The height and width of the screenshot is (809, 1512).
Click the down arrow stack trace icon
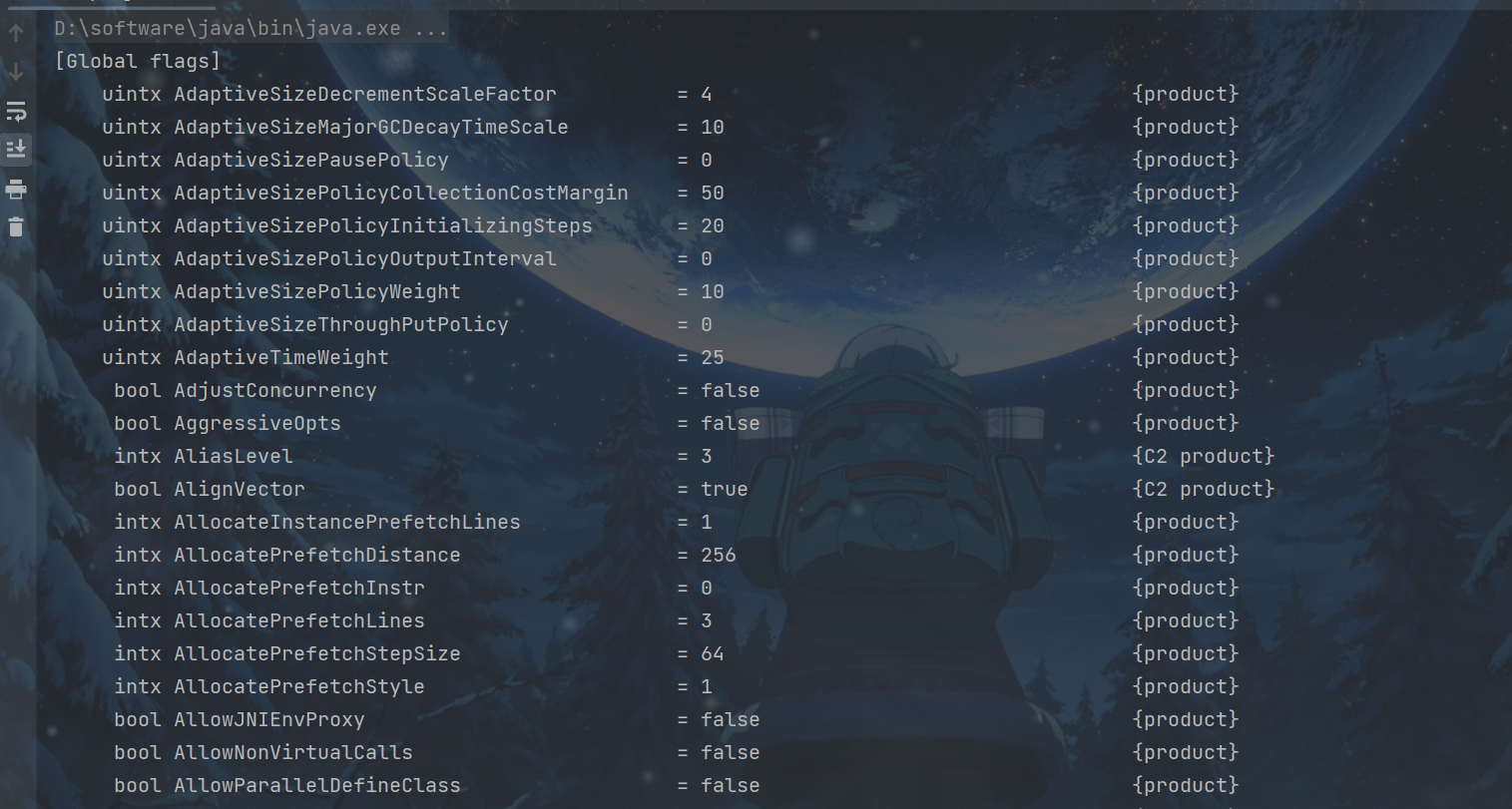[x=16, y=72]
